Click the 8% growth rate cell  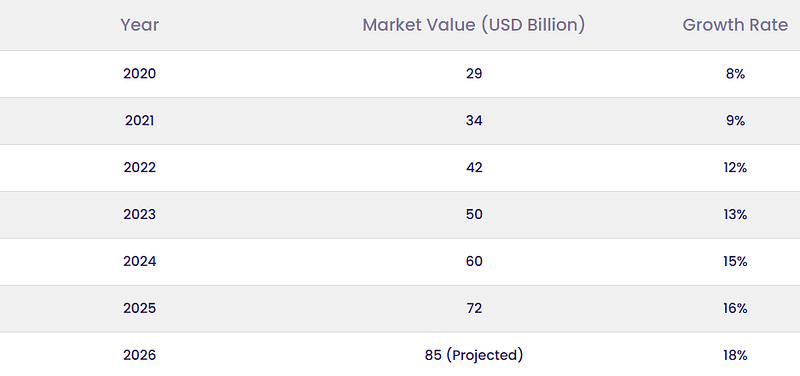pyautogui.click(x=735, y=74)
